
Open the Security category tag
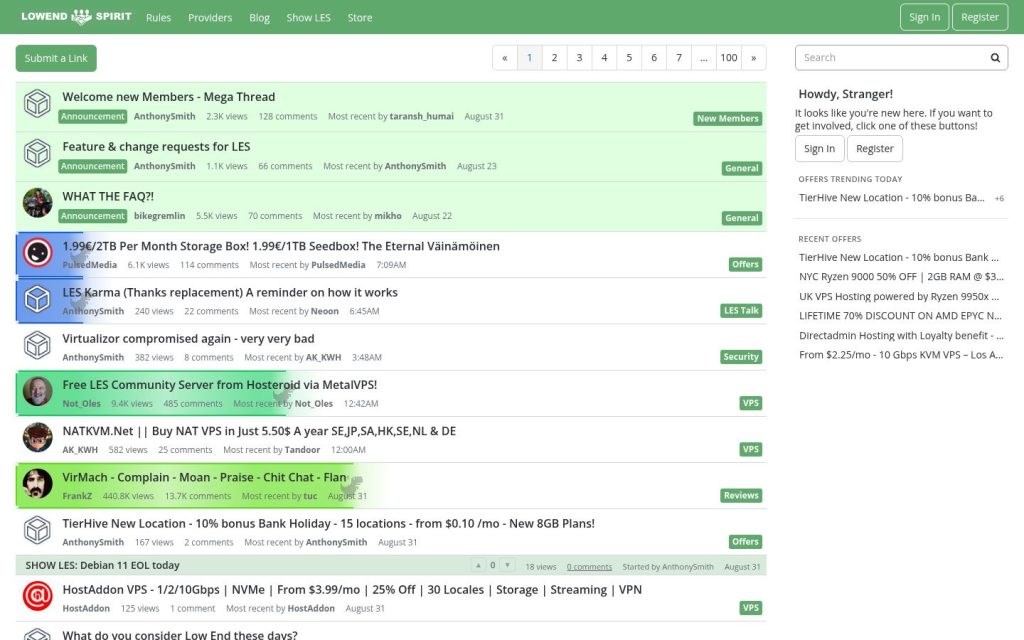click(x=741, y=357)
